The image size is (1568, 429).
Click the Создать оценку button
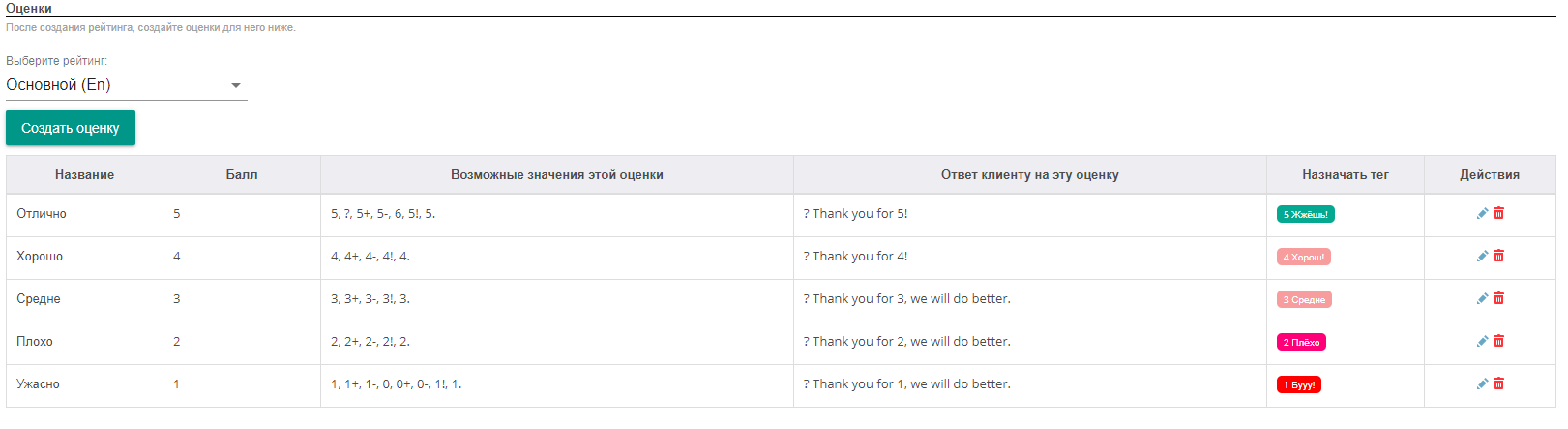(x=71, y=128)
